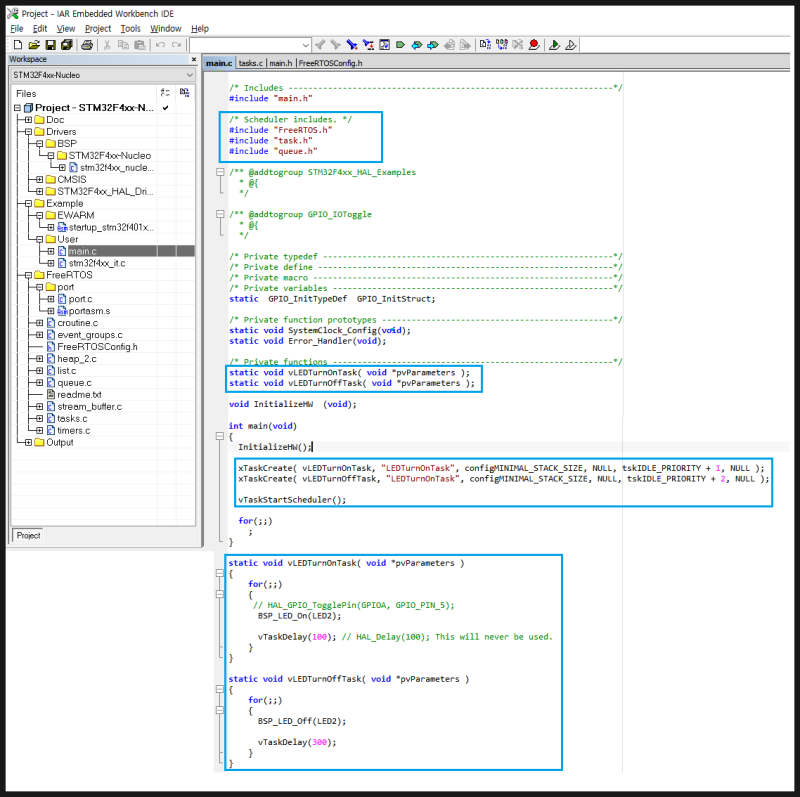Open the Tools menu
Viewport: 800px width, 797px height.
[131, 29]
